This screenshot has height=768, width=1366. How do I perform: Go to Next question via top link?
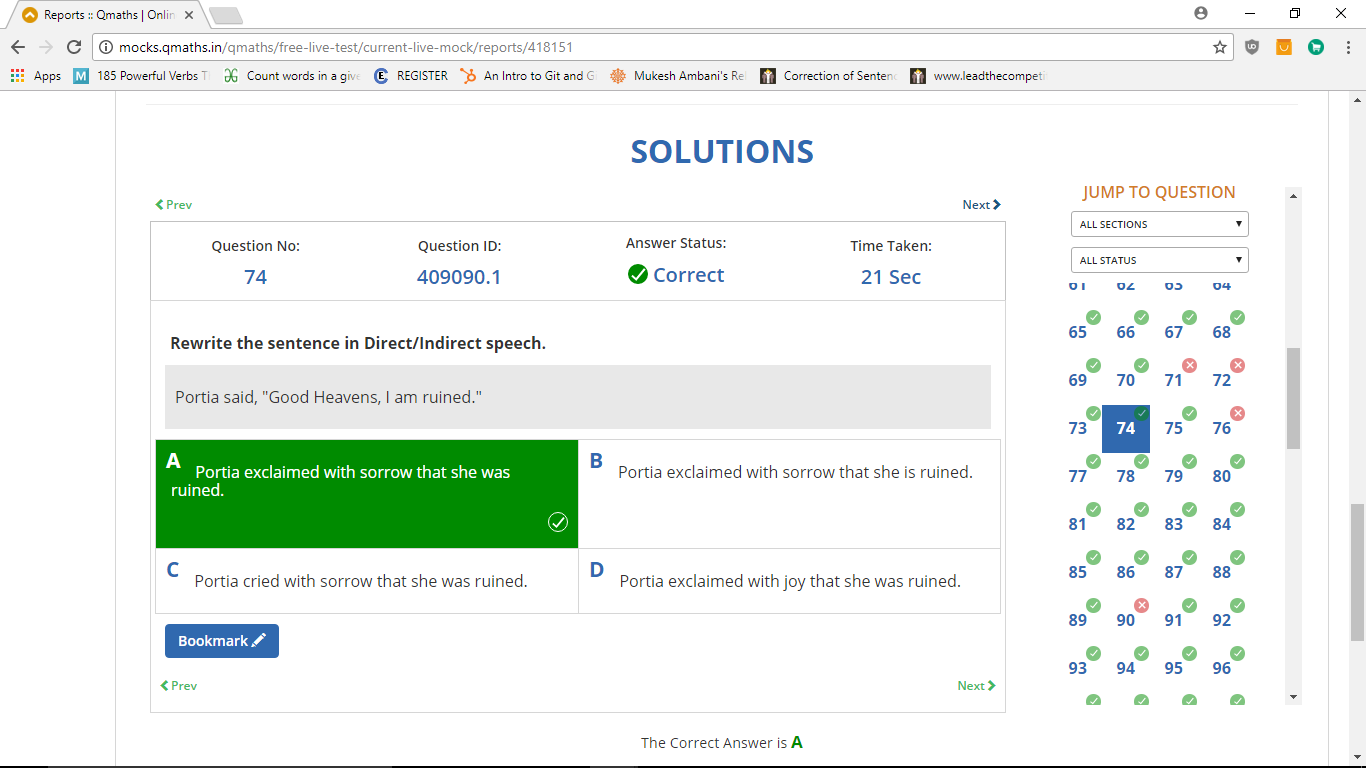[981, 205]
